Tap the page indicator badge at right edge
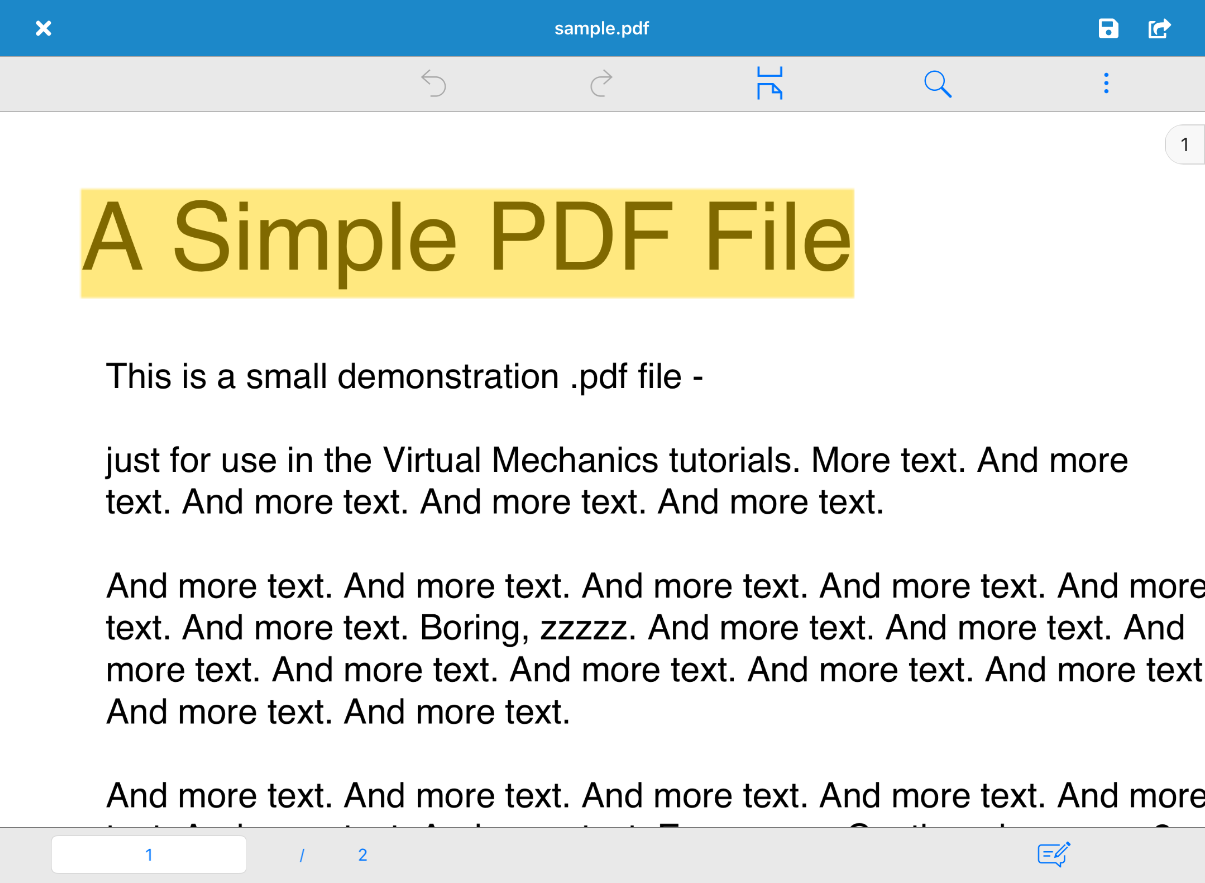 [x=1185, y=145]
